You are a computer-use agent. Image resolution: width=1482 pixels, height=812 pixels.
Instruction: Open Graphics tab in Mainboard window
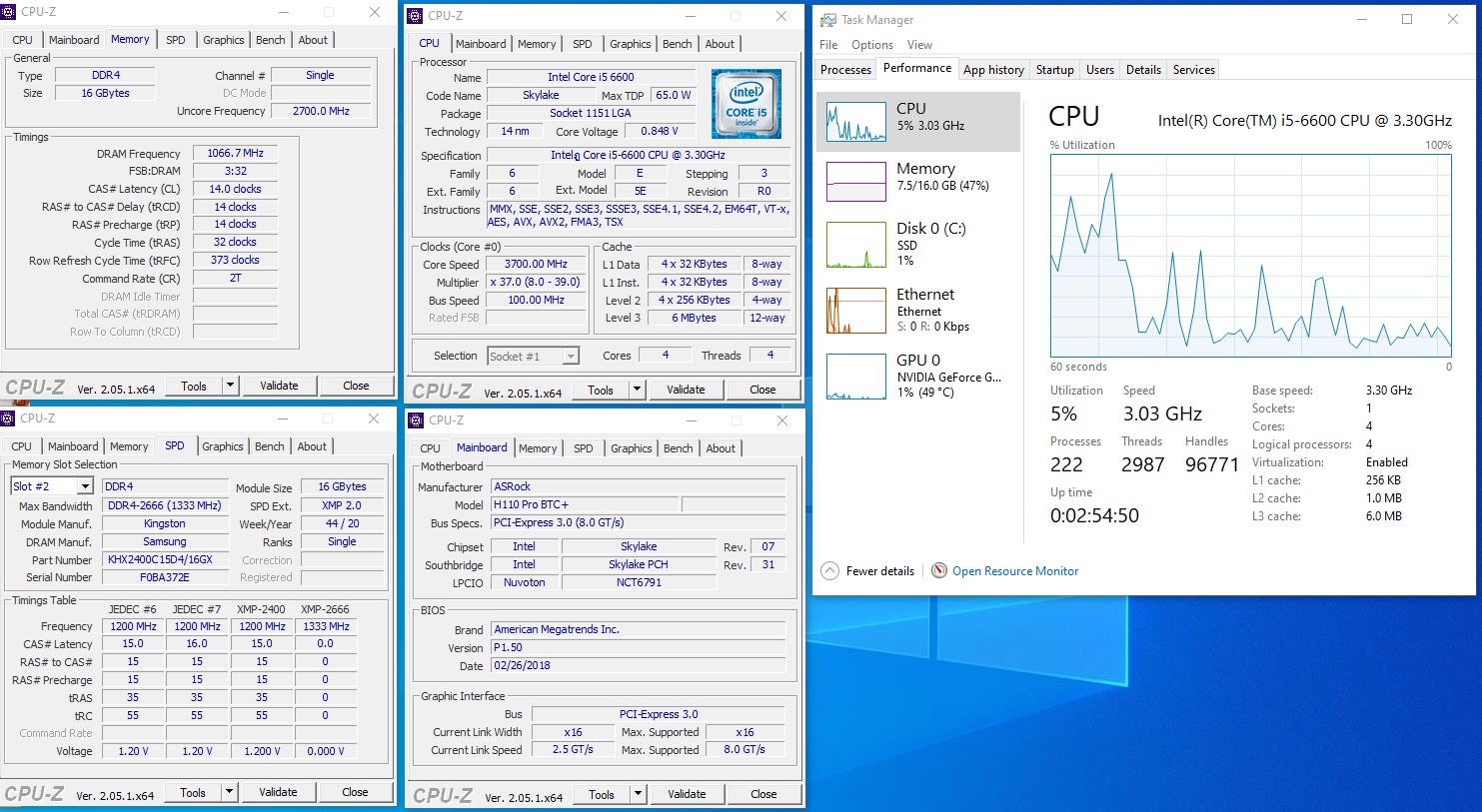[x=631, y=448]
